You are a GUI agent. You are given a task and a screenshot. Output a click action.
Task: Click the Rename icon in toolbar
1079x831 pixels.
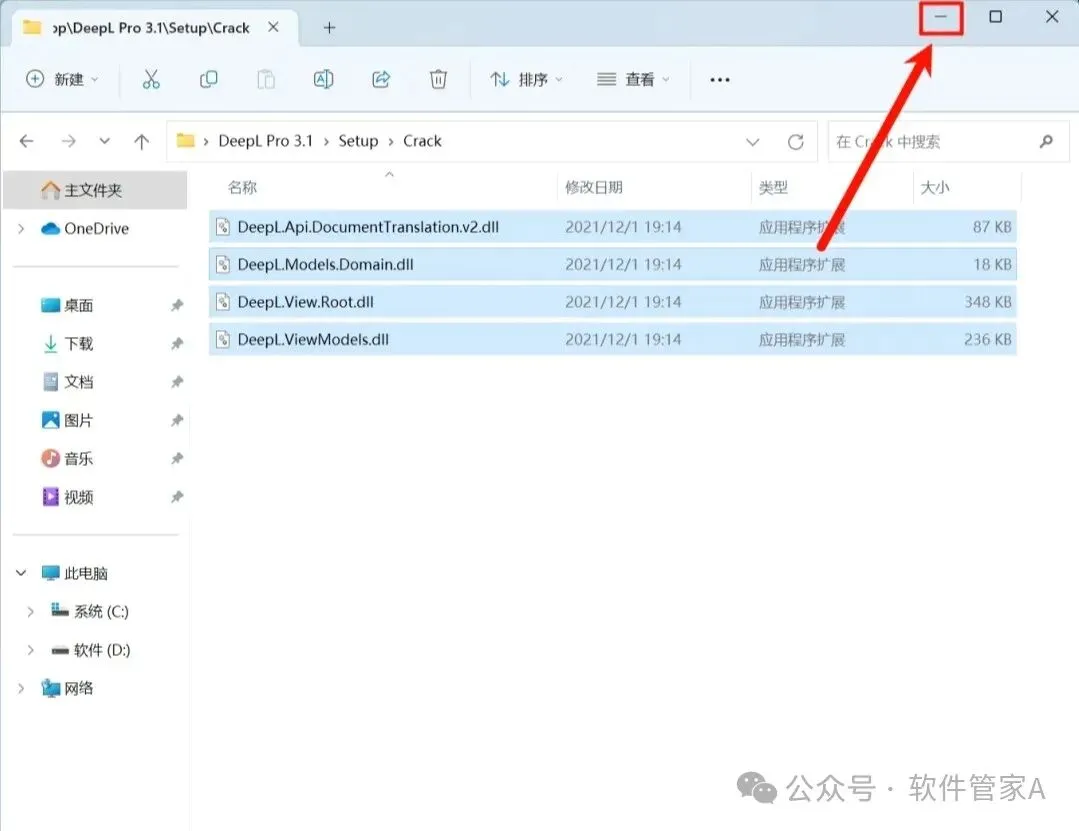point(323,80)
